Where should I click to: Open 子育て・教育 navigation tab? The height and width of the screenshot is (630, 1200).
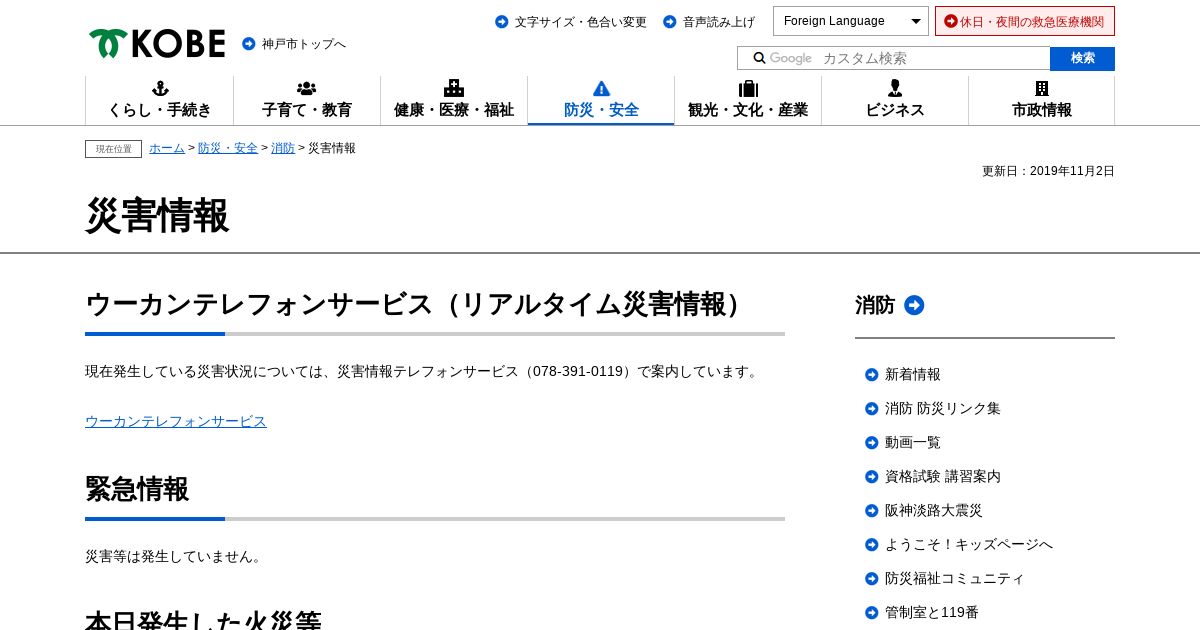tap(307, 100)
